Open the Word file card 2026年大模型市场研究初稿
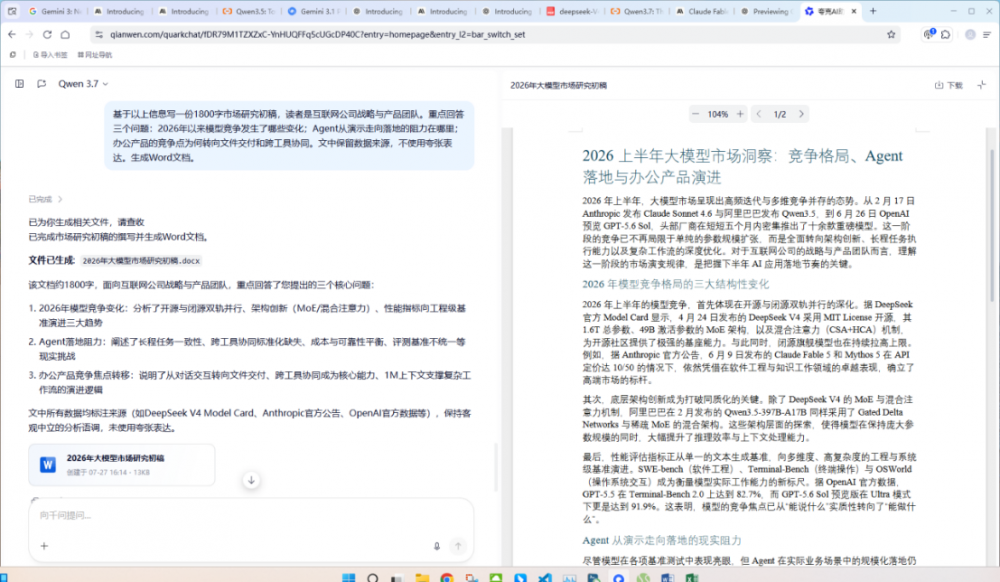 pos(121,465)
